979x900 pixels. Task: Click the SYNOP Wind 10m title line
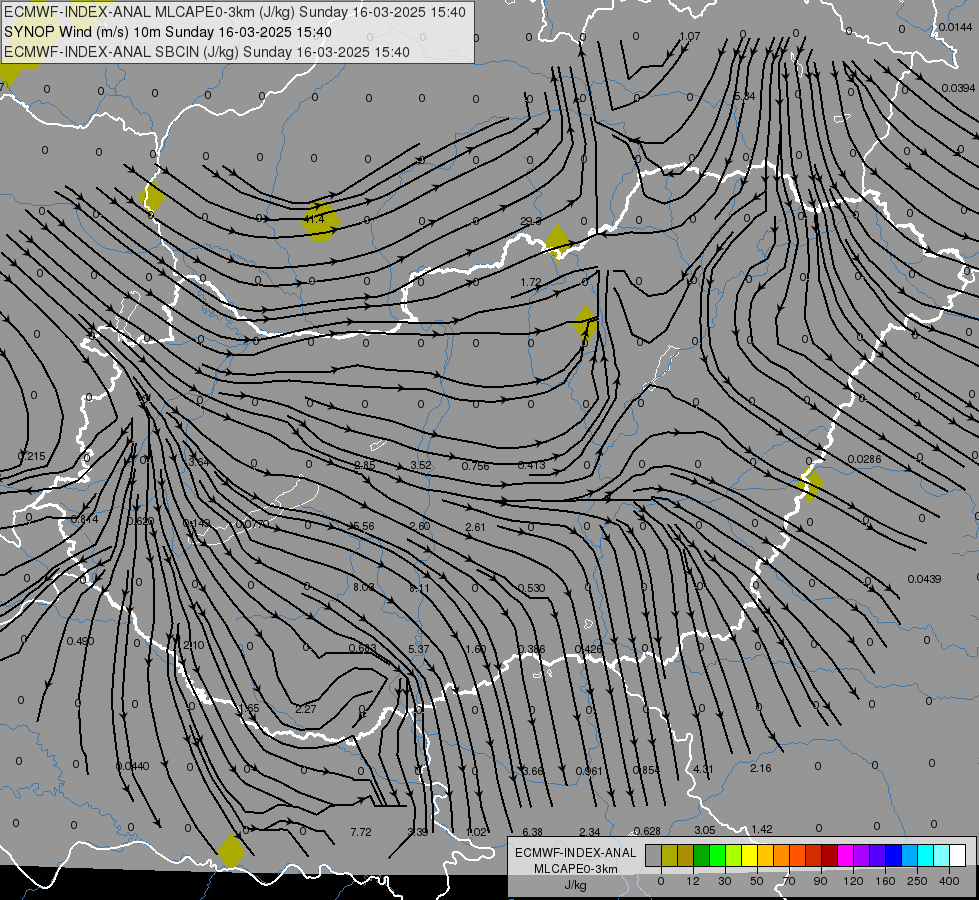click(x=168, y=32)
